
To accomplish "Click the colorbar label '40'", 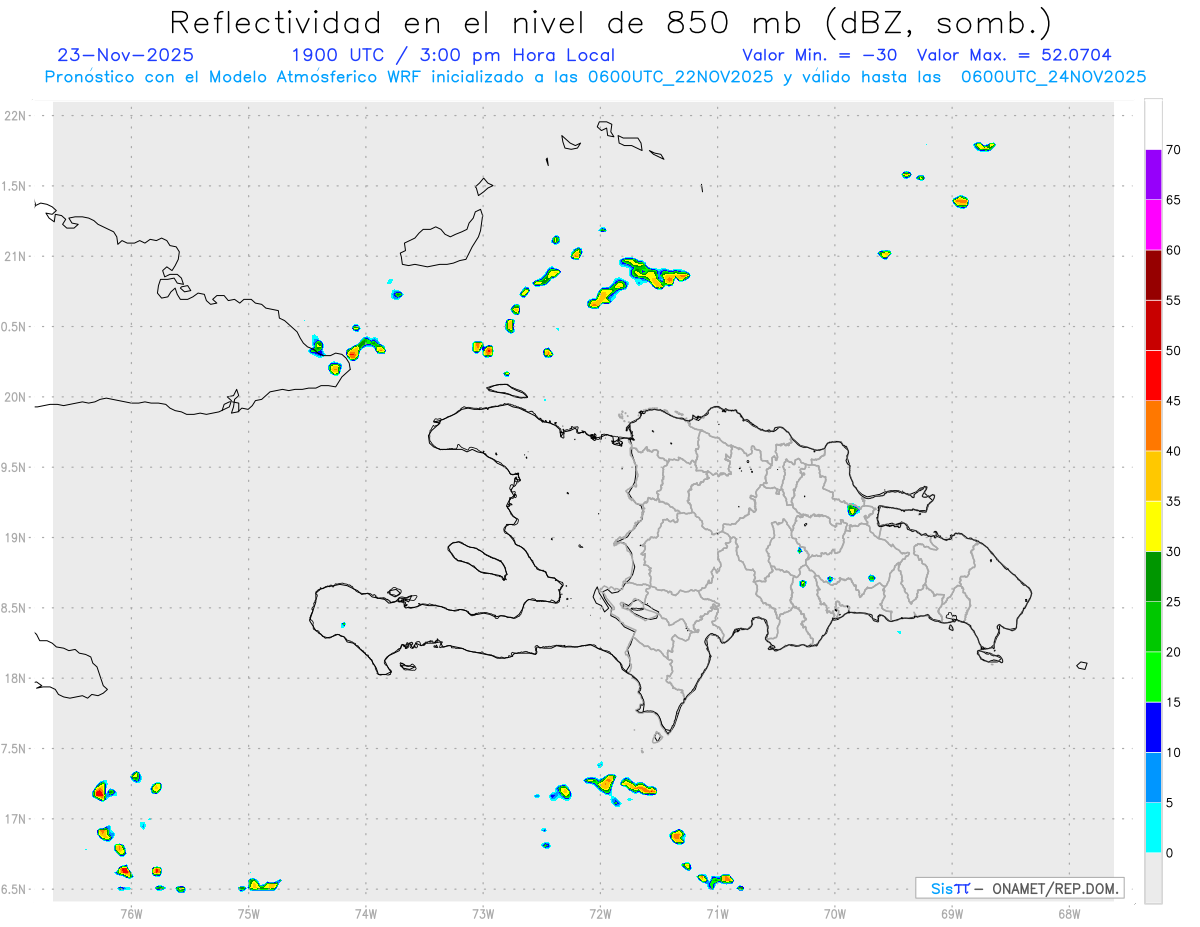I will pyautogui.click(x=1173, y=451).
